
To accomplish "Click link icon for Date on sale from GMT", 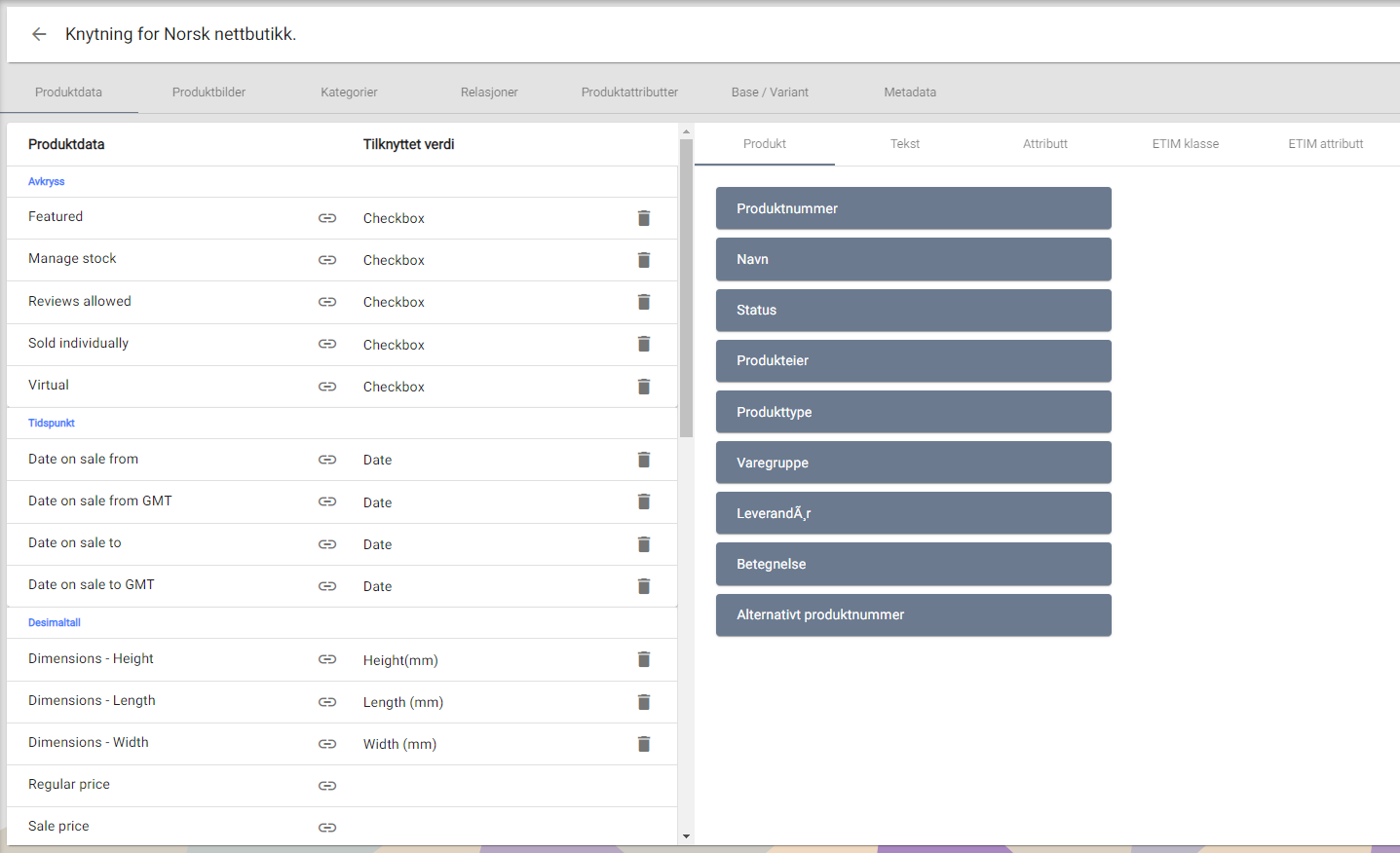I will pos(327,501).
